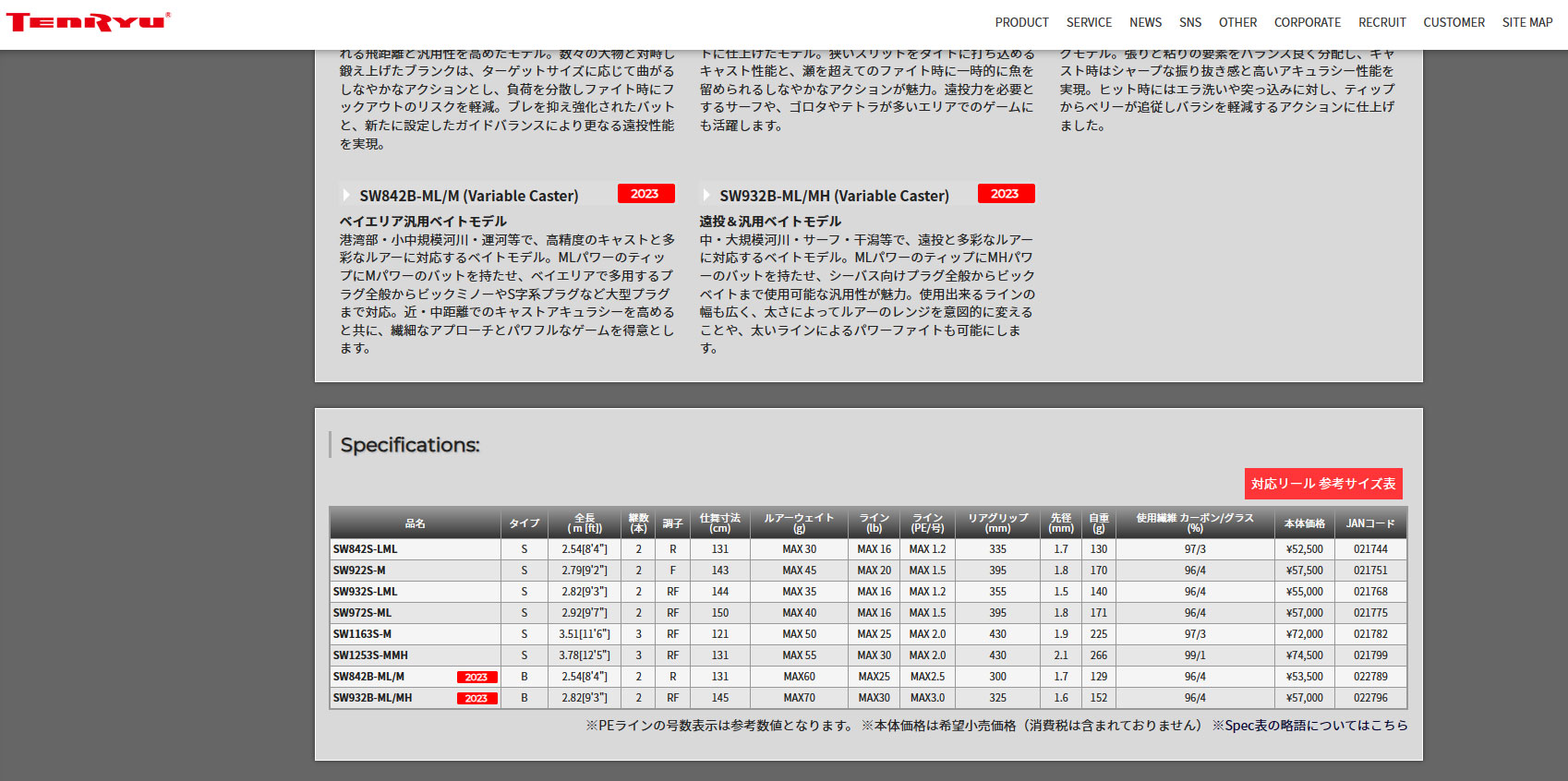Select the SW842B-ML/M table row name

pyautogui.click(x=368, y=677)
